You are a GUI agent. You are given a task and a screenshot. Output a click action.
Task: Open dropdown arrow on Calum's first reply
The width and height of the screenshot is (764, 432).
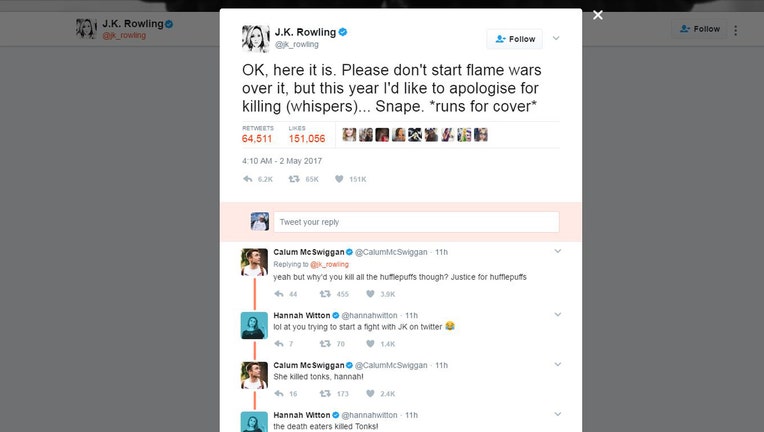557,251
